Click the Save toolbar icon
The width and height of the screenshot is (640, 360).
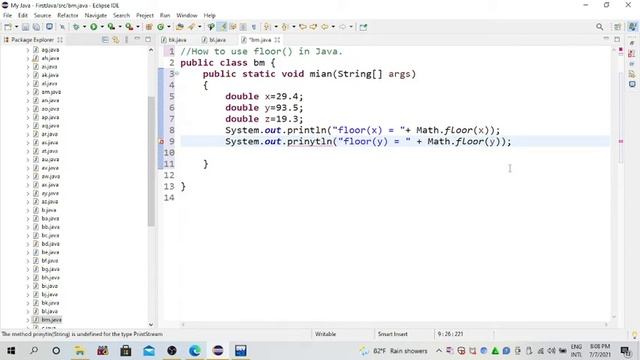25,27
